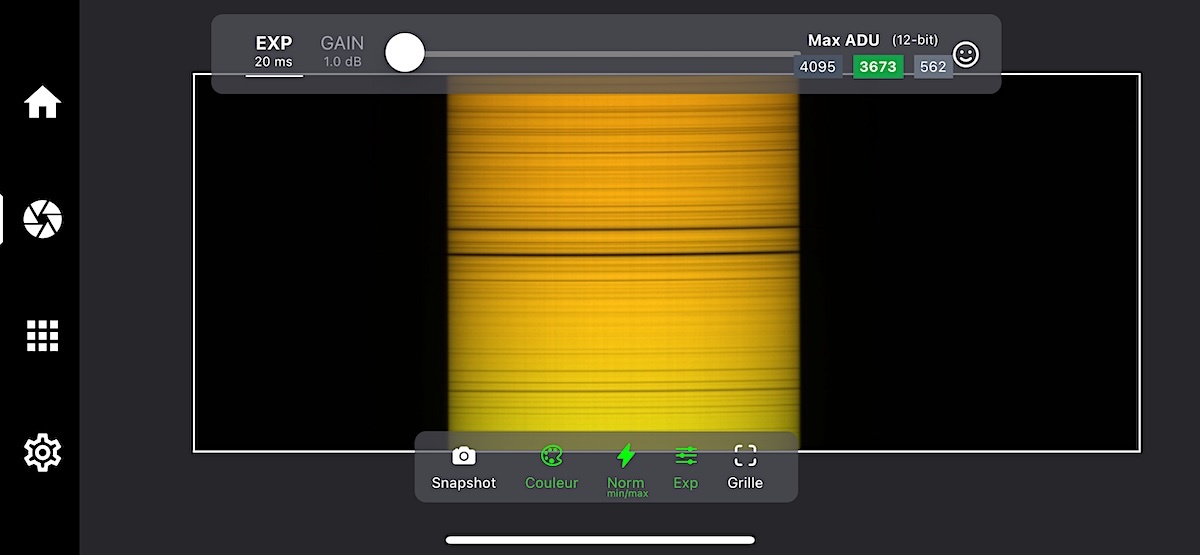
Task: Click the green 3673 ADU value
Action: click(877, 67)
